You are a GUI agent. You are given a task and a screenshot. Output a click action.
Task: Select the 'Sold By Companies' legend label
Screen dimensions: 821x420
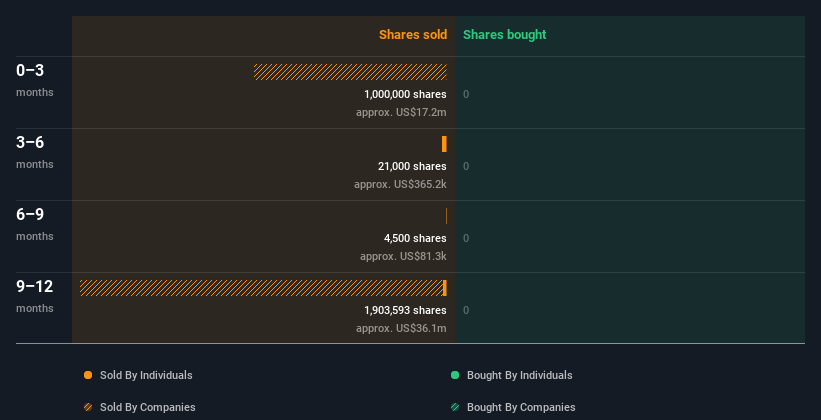[x=148, y=407]
